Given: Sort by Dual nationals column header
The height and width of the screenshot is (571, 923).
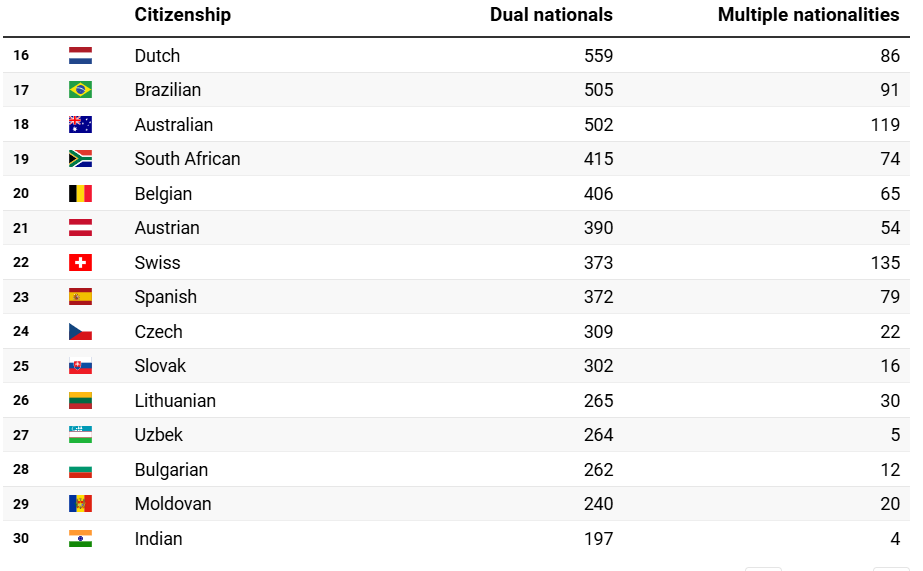Looking at the screenshot, I should (551, 15).
